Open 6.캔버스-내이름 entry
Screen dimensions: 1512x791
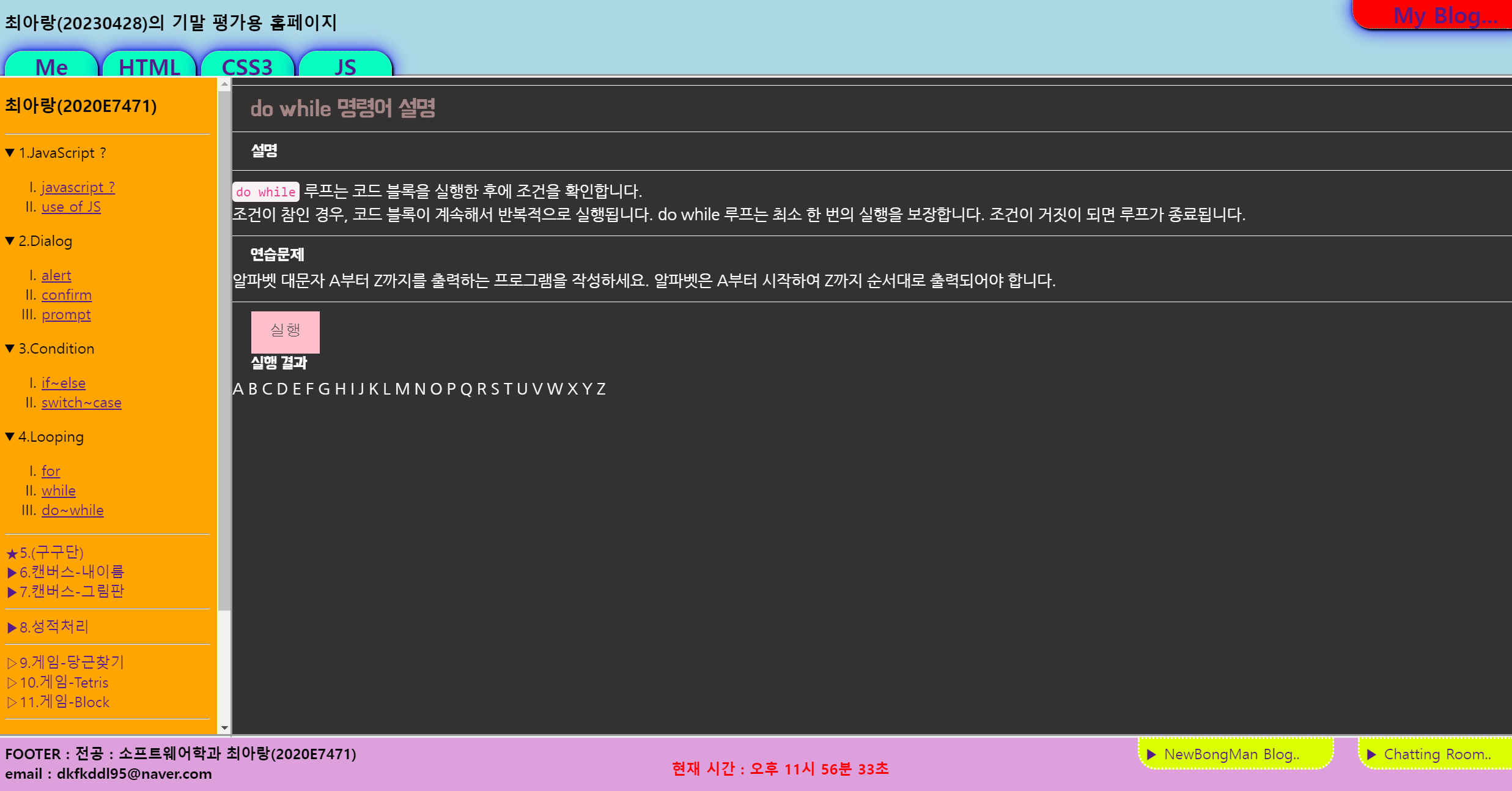[x=66, y=572]
